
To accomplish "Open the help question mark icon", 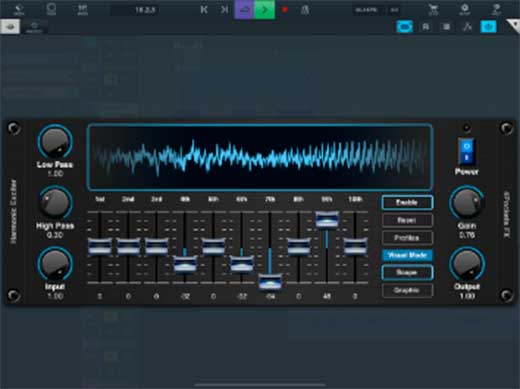I will pos(496,9).
